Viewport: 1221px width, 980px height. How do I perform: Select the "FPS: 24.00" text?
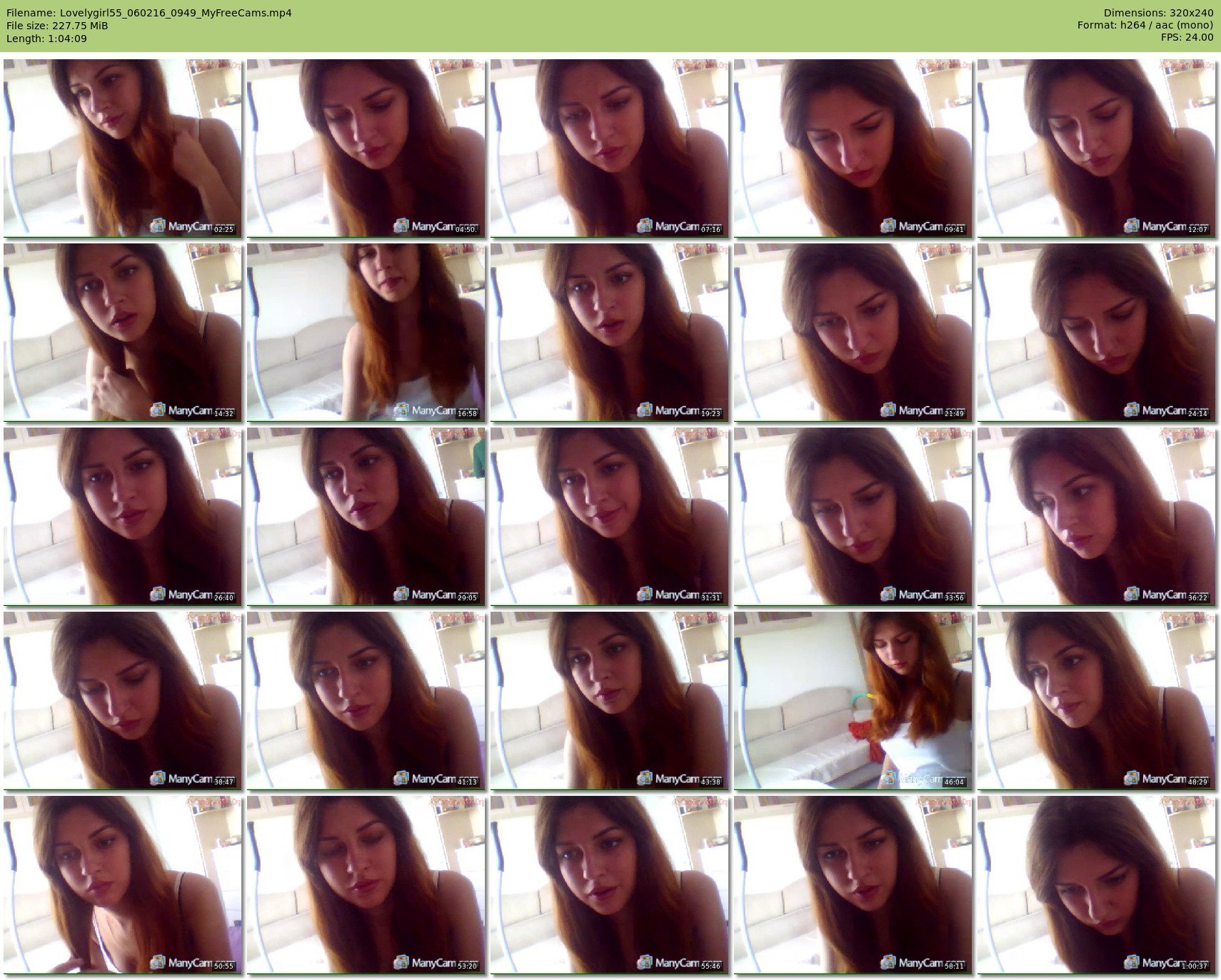click(1187, 38)
